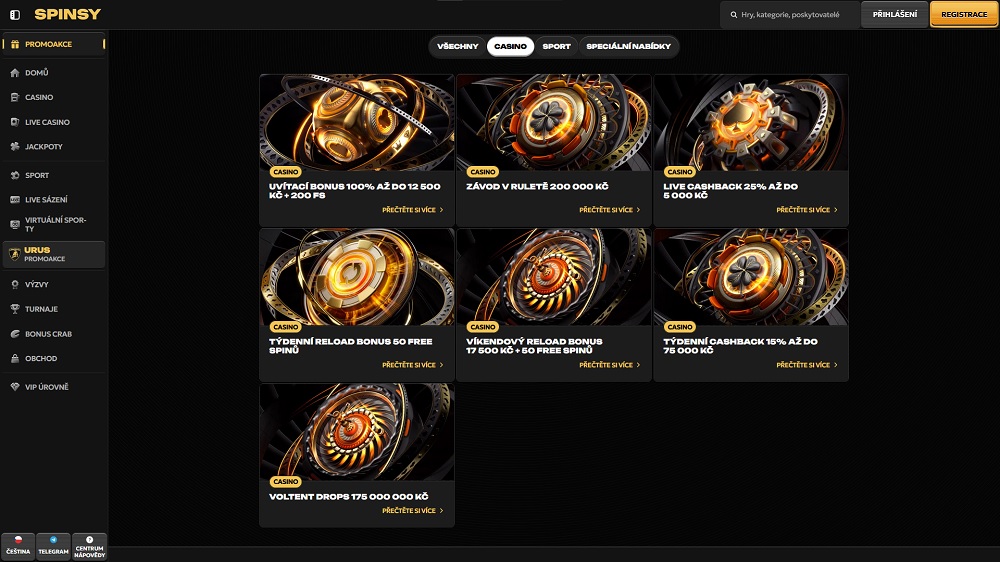1000x562 pixels.
Task: Click the Casino badge on Voltent Drops card
Action: [x=286, y=482]
